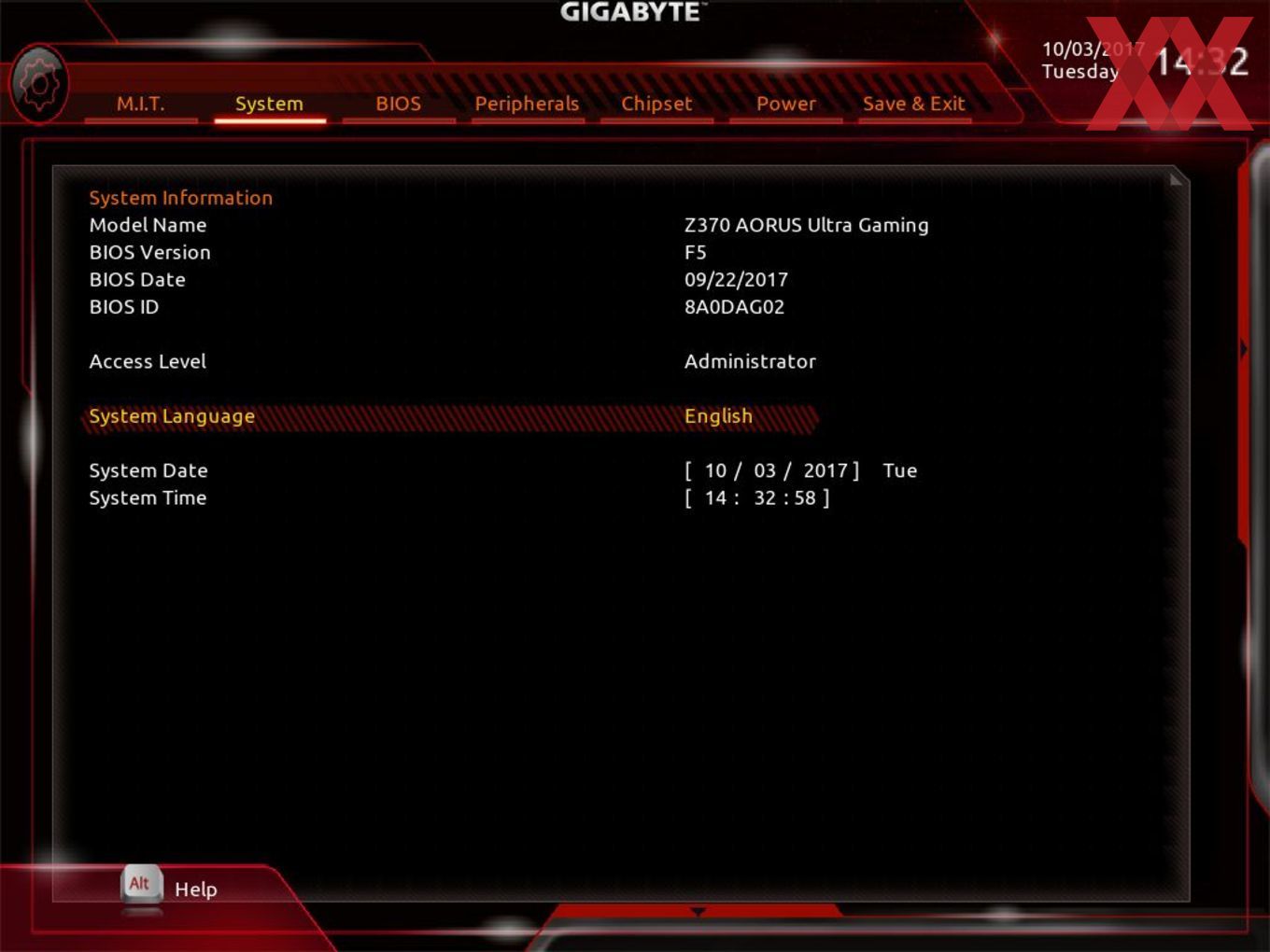
Task: Open the Peripherals tab
Action: click(527, 104)
